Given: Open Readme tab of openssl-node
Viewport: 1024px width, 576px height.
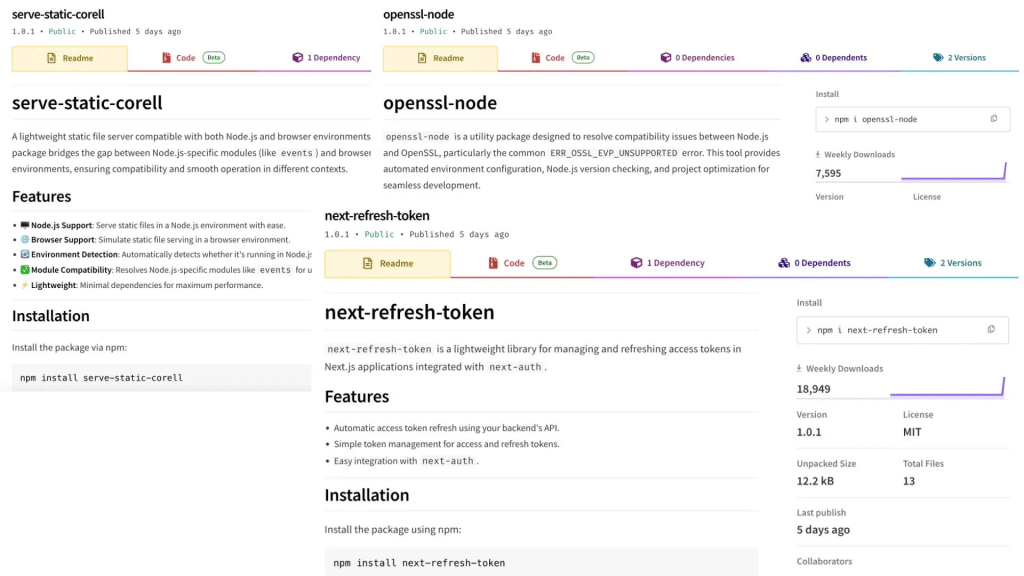Looking at the screenshot, I should pyautogui.click(x=440, y=58).
